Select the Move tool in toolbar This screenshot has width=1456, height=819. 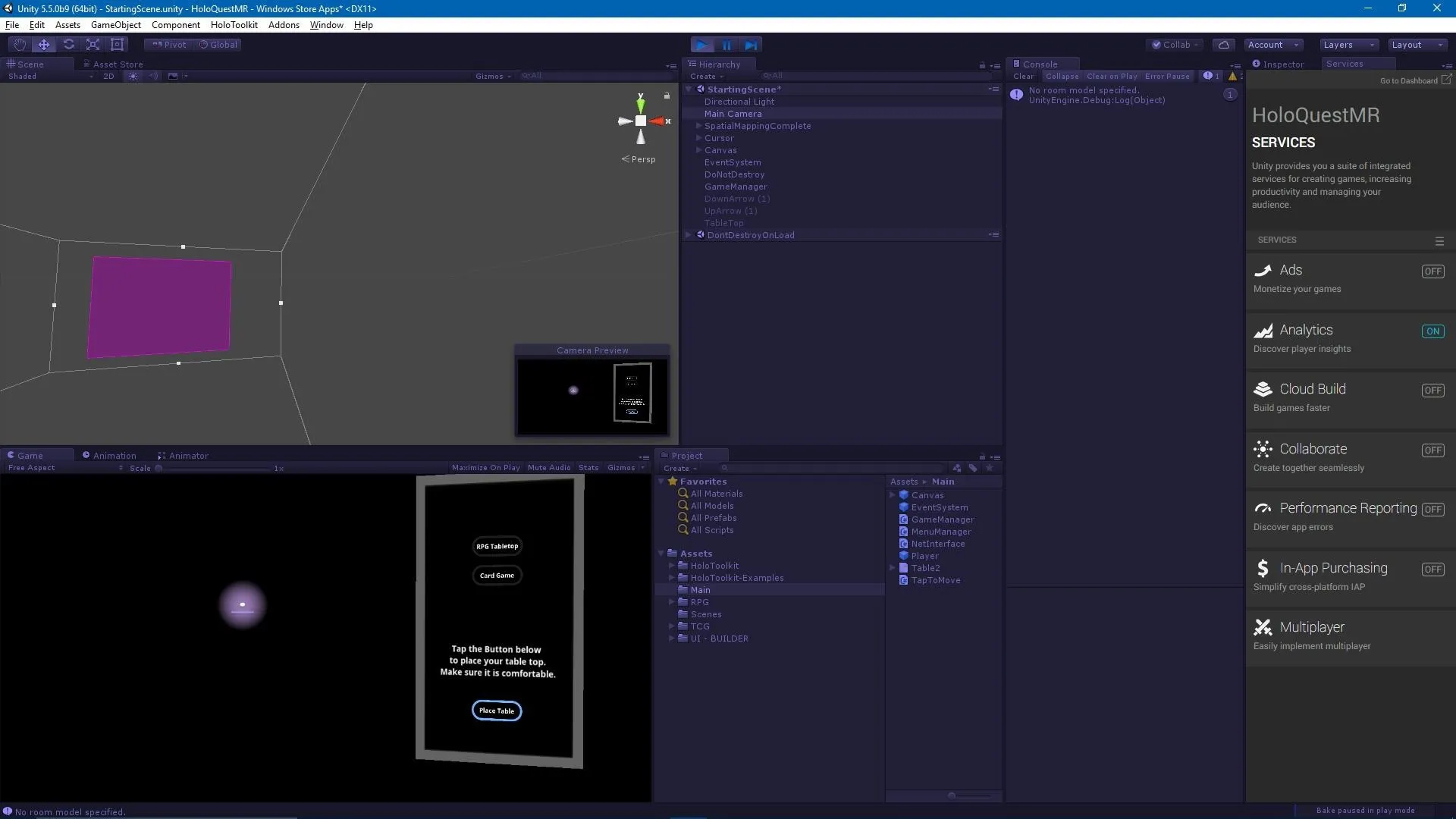pyautogui.click(x=44, y=45)
